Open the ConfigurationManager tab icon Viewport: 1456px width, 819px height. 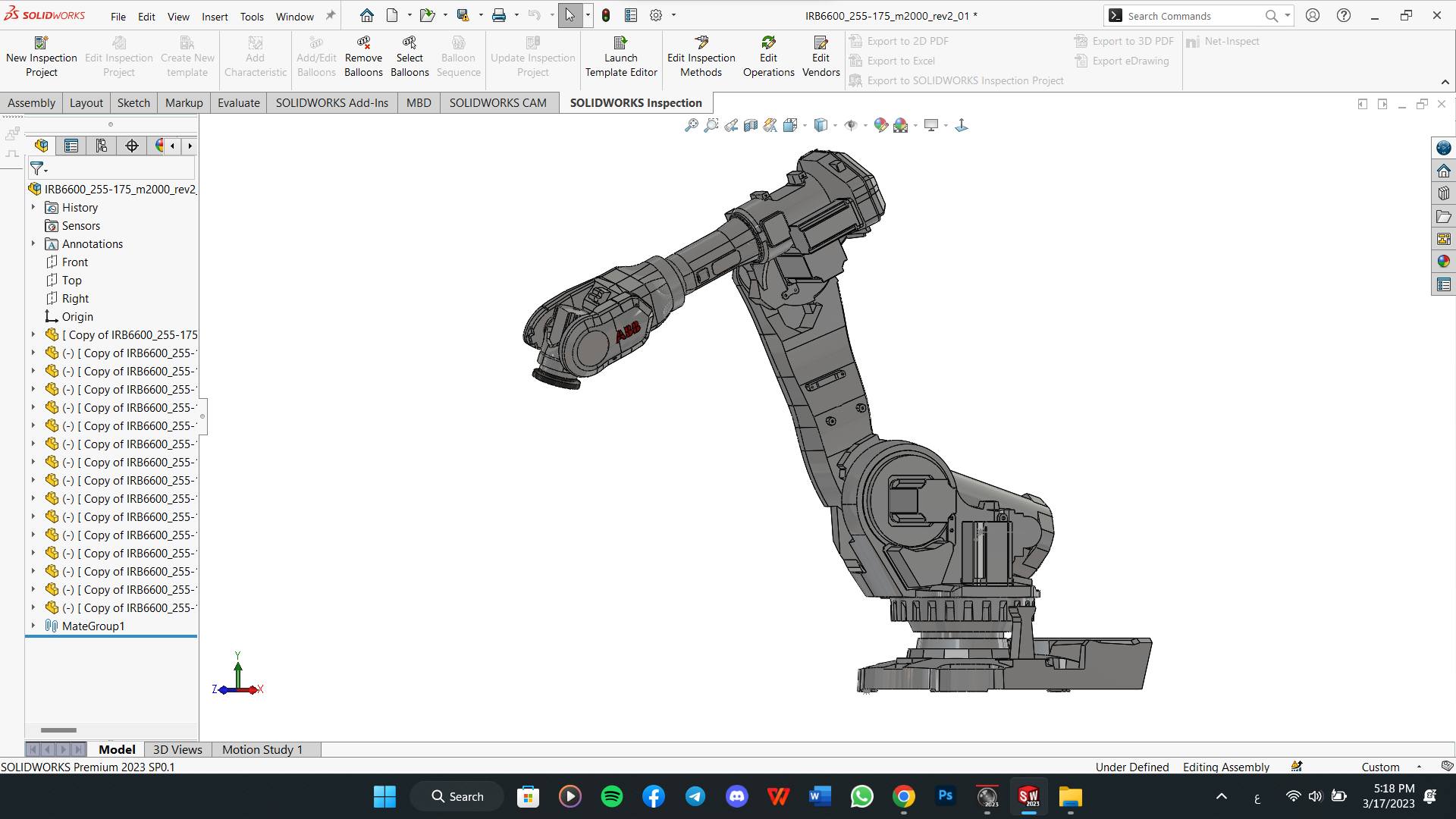point(102,146)
